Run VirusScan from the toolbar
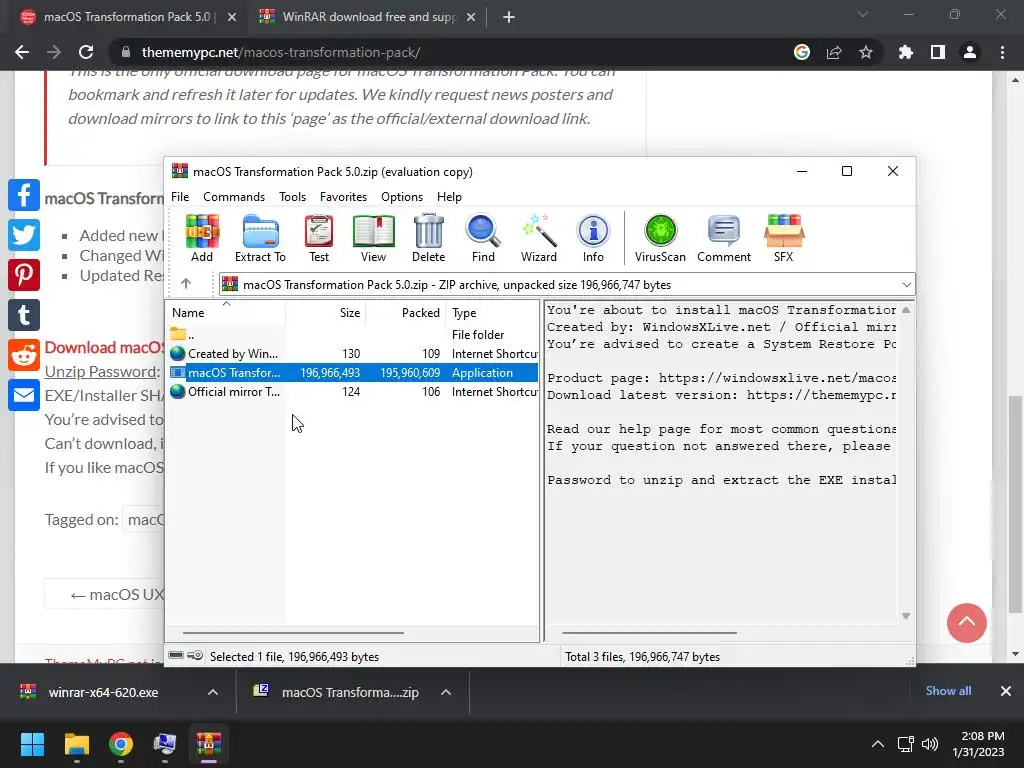The image size is (1024, 768). pos(660,238)
